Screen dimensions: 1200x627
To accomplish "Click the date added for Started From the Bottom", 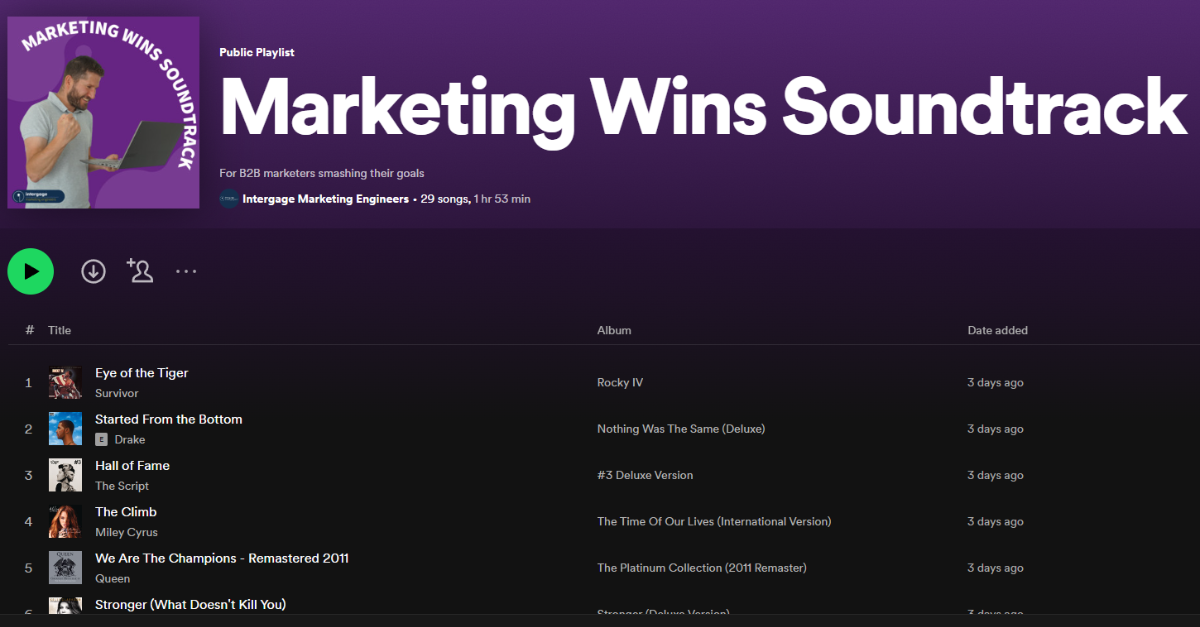I will coord(995,429).
